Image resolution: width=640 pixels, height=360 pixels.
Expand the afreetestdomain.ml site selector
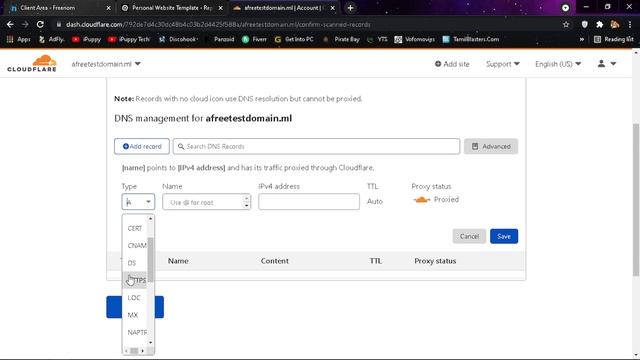pos(106,64)
